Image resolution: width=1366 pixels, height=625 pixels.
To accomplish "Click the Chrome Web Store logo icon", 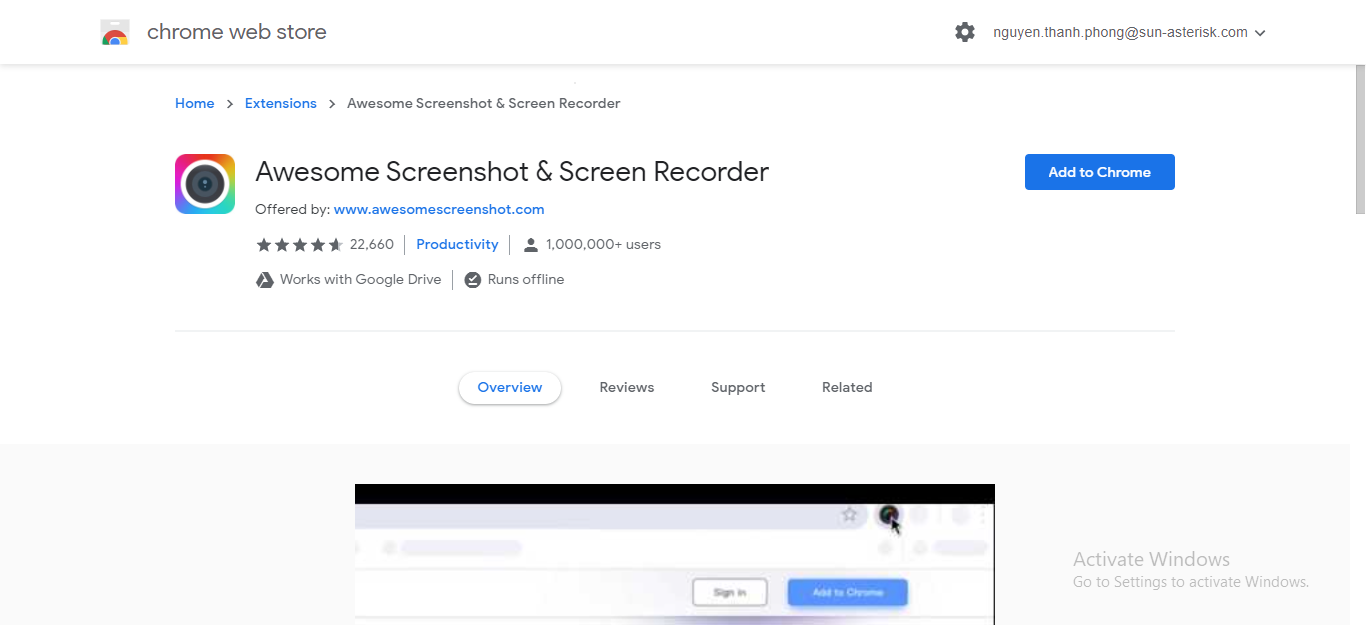I will pos(115,33).
